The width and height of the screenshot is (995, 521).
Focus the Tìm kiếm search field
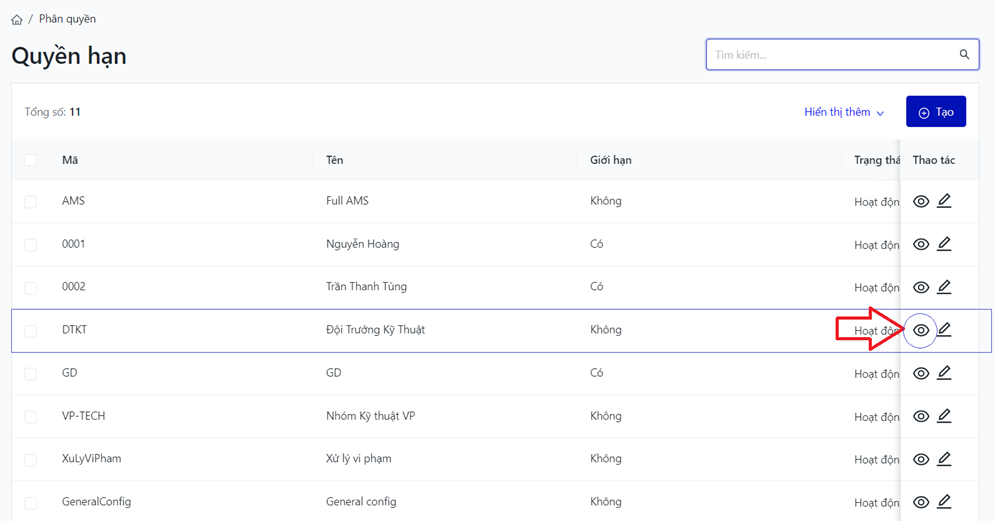[830, 55]
